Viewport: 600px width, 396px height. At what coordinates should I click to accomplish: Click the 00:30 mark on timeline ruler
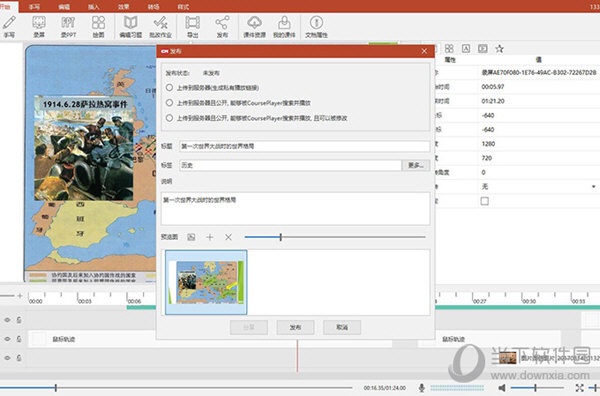pyautogui.click(x=529, y=301)
